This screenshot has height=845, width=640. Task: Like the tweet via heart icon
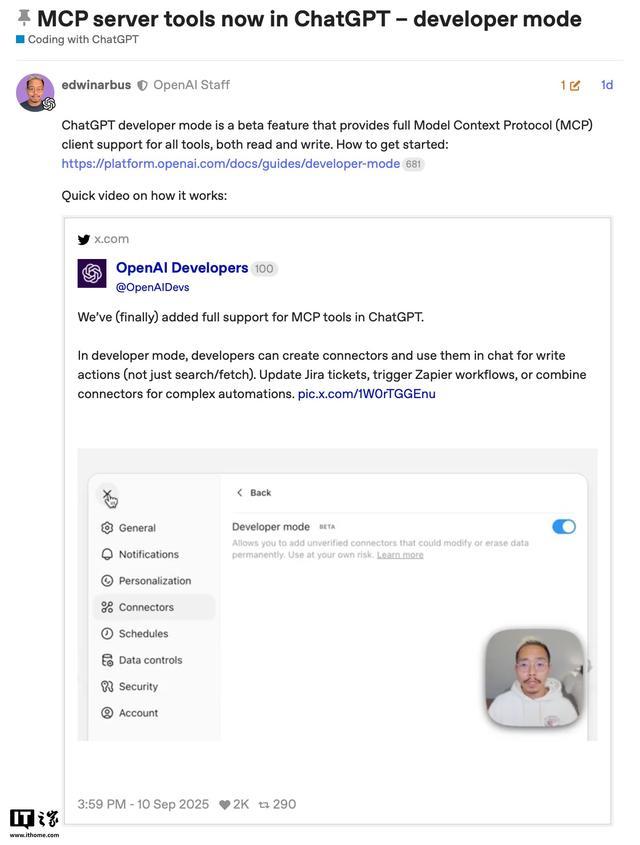pyautogui.click(x=225, y=805)
